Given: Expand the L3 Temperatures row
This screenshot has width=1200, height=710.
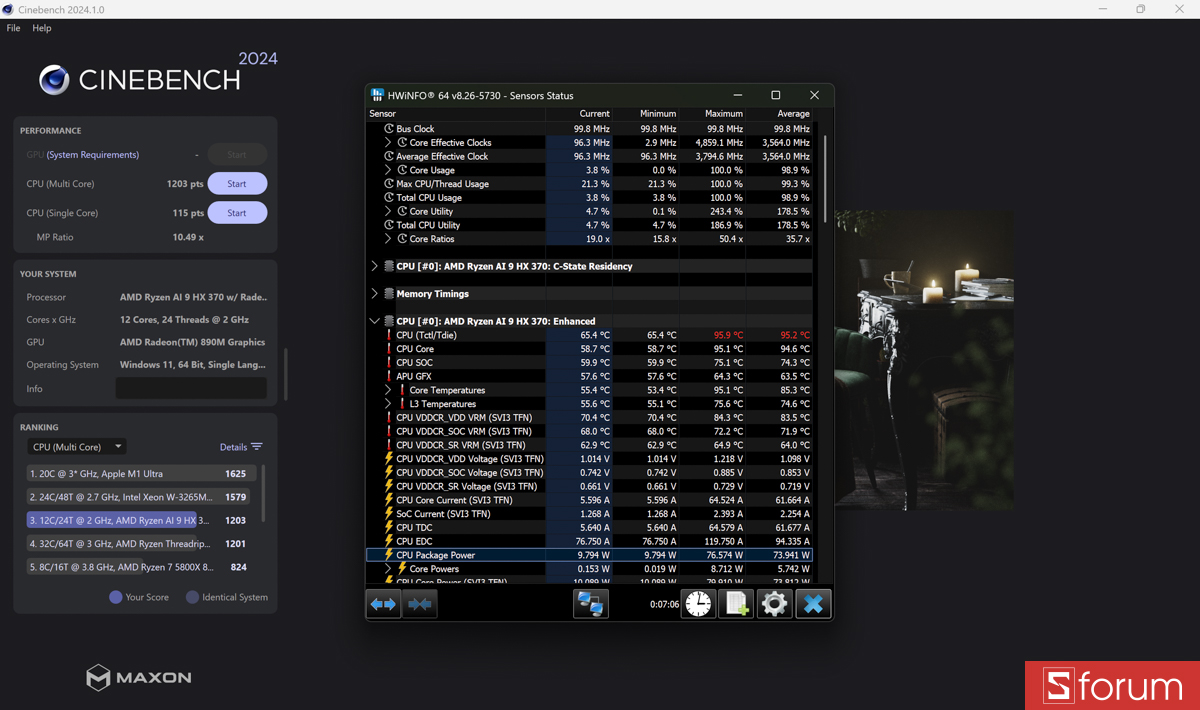Looking at the screenshot, I should (388, 404).
